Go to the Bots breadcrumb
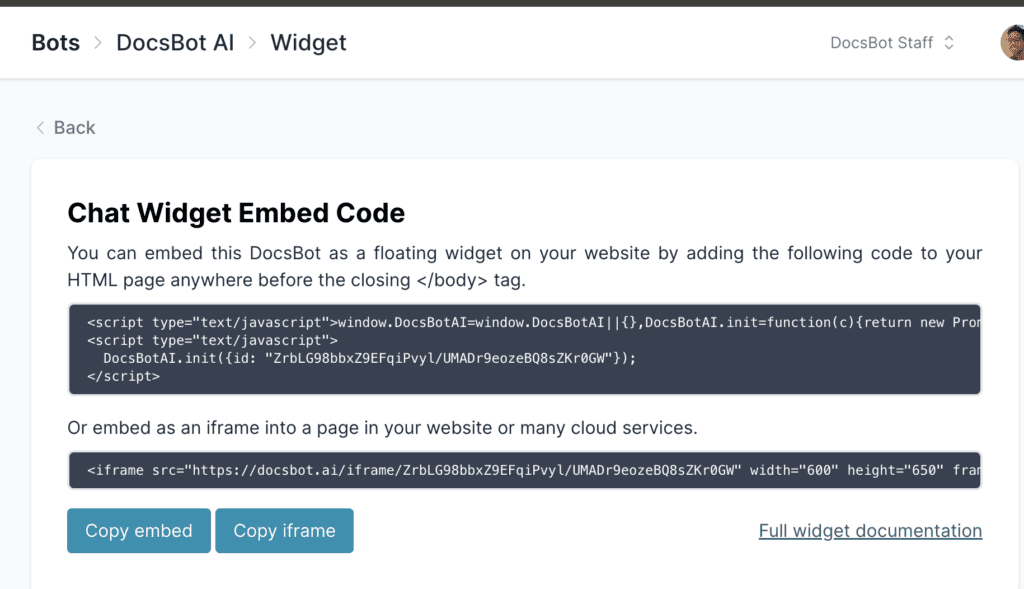The height and width of the screenshot is (589, 1024). 56,43
